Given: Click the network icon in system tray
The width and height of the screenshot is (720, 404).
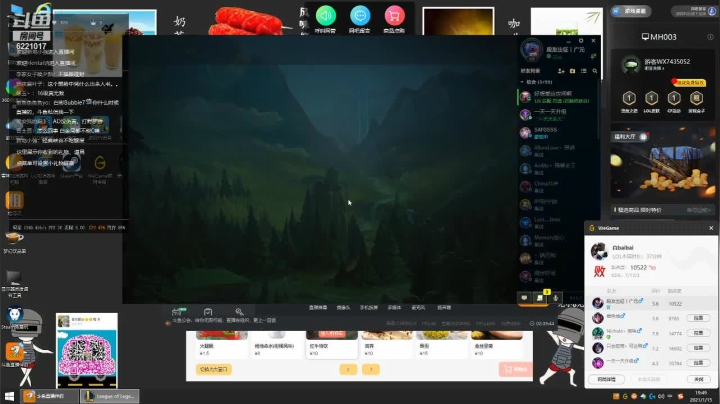Looking at the screenshot, I should coord(670,396).
